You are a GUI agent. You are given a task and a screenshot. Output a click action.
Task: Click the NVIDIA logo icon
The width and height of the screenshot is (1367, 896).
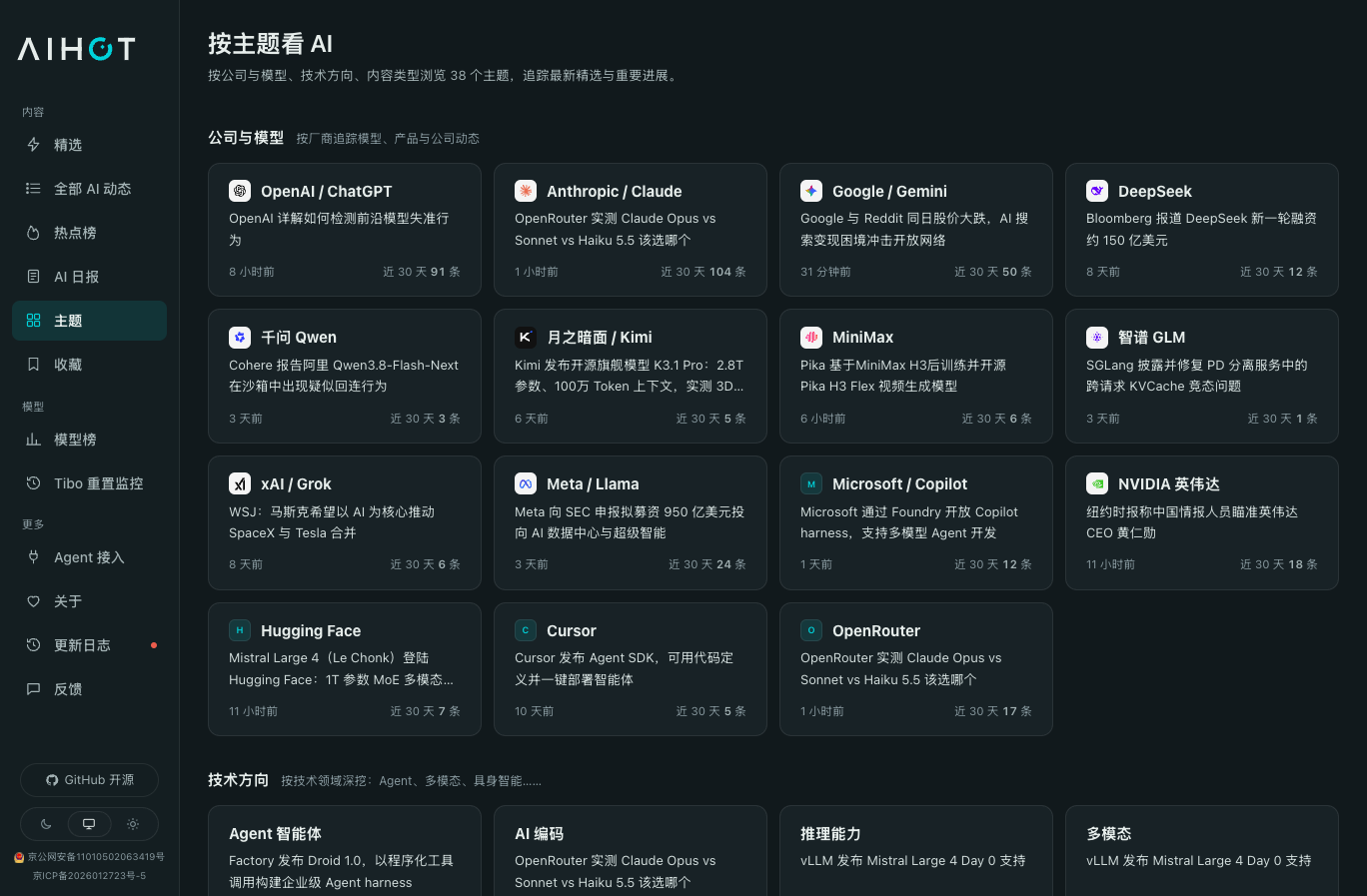(1097, 484)
